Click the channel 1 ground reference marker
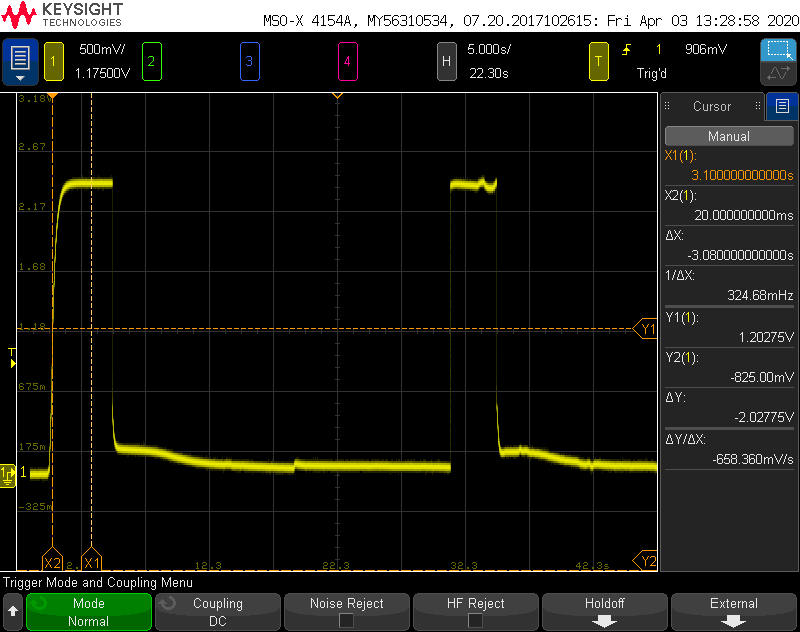This screenshot has height=632, width=800. [x=8, y=475]
